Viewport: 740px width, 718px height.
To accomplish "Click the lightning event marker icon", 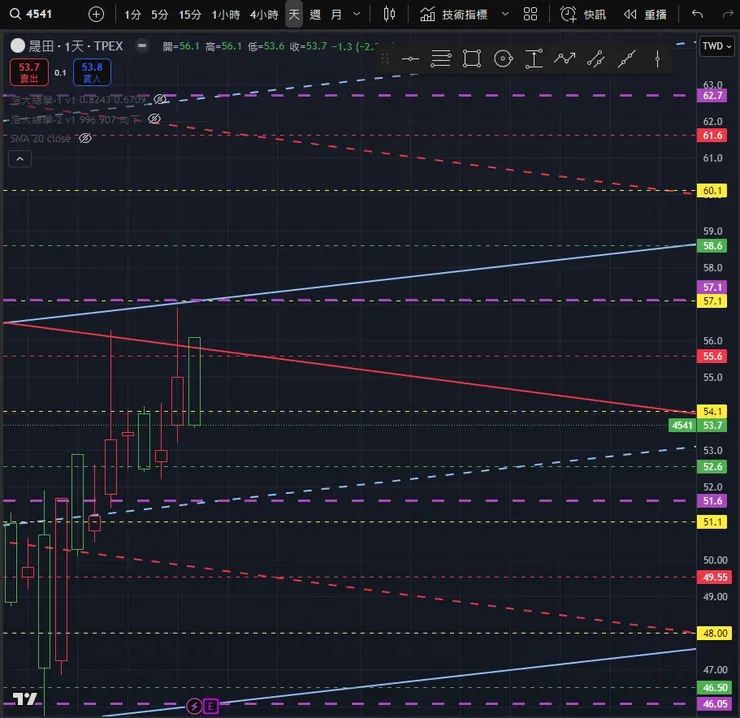I will pyautogui.click(x=194, y=706).
